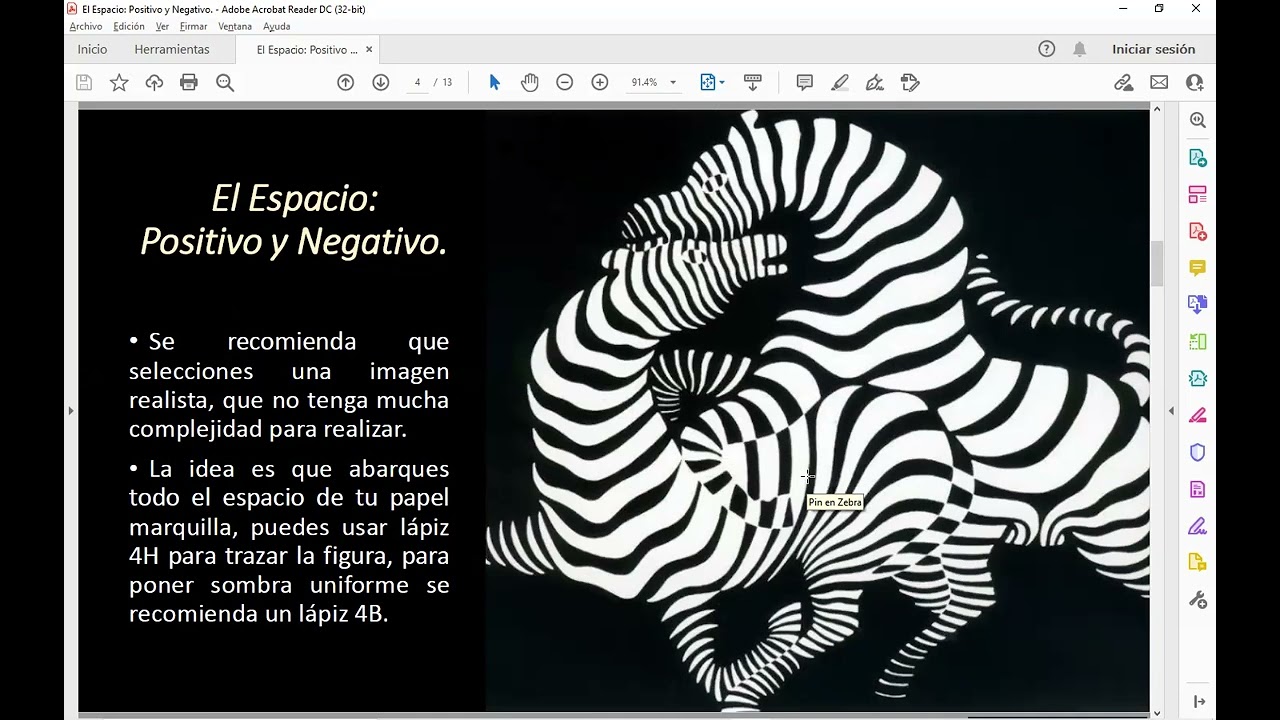Viewport: 1280px width, 720px height.
Task: Share a link to this file
Action: coord(1124,83)
